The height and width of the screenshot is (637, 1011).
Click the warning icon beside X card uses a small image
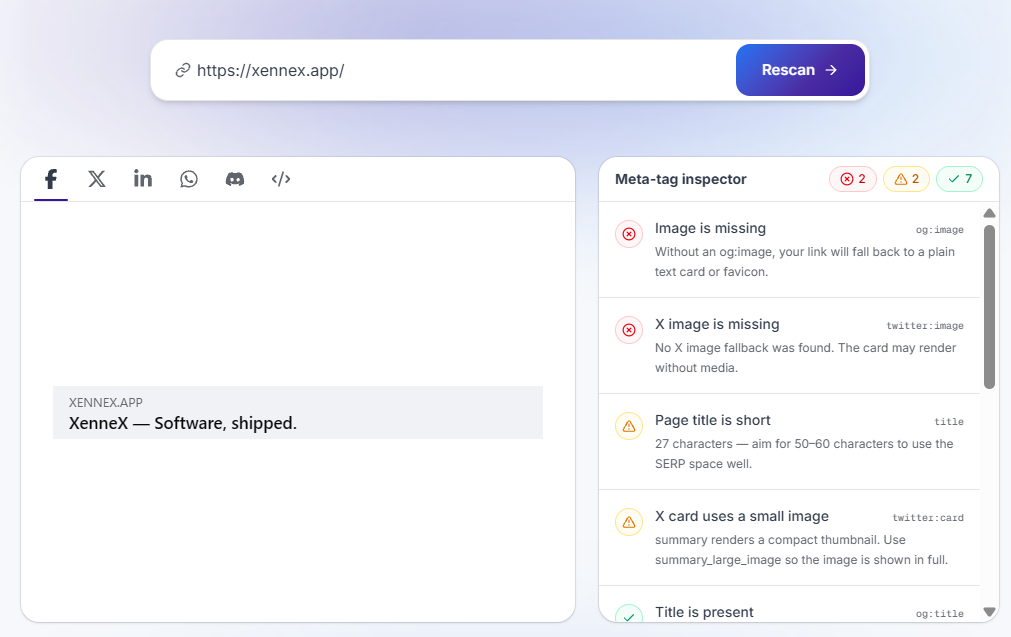click(x=629, y=522)
